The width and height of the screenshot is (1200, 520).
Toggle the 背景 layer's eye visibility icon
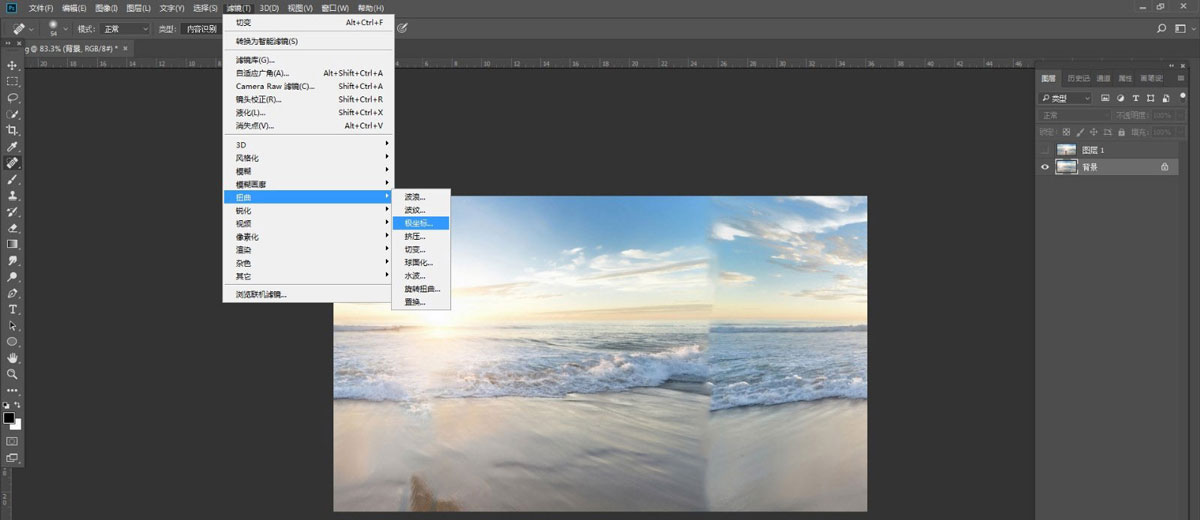click(x=1045, y=167)
